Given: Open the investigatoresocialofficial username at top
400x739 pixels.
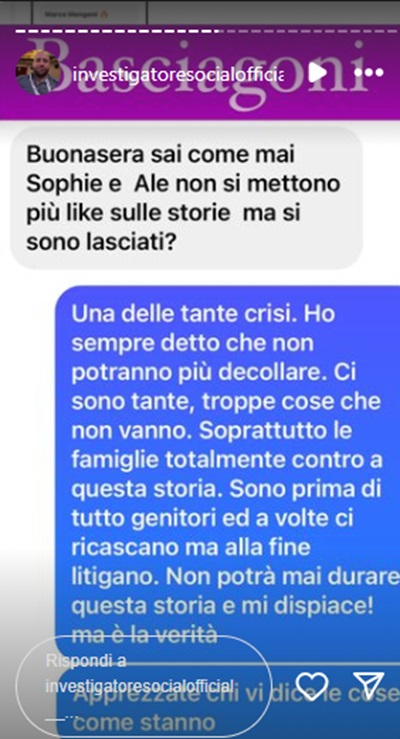Looking at the screenshot, I should [178, 74].
